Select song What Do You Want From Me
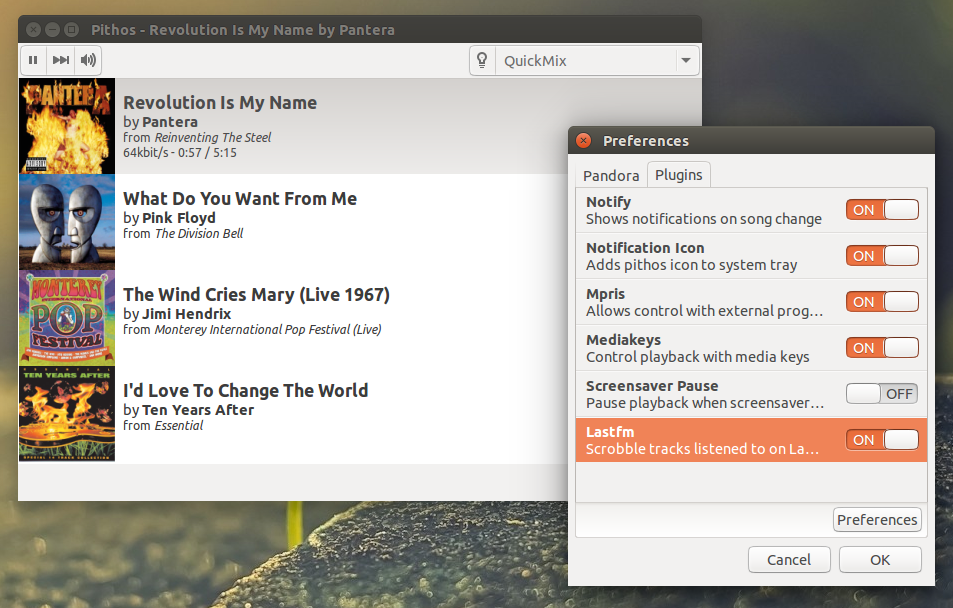The width and height of the screenshot is (953, 608). tap(240, 199)
